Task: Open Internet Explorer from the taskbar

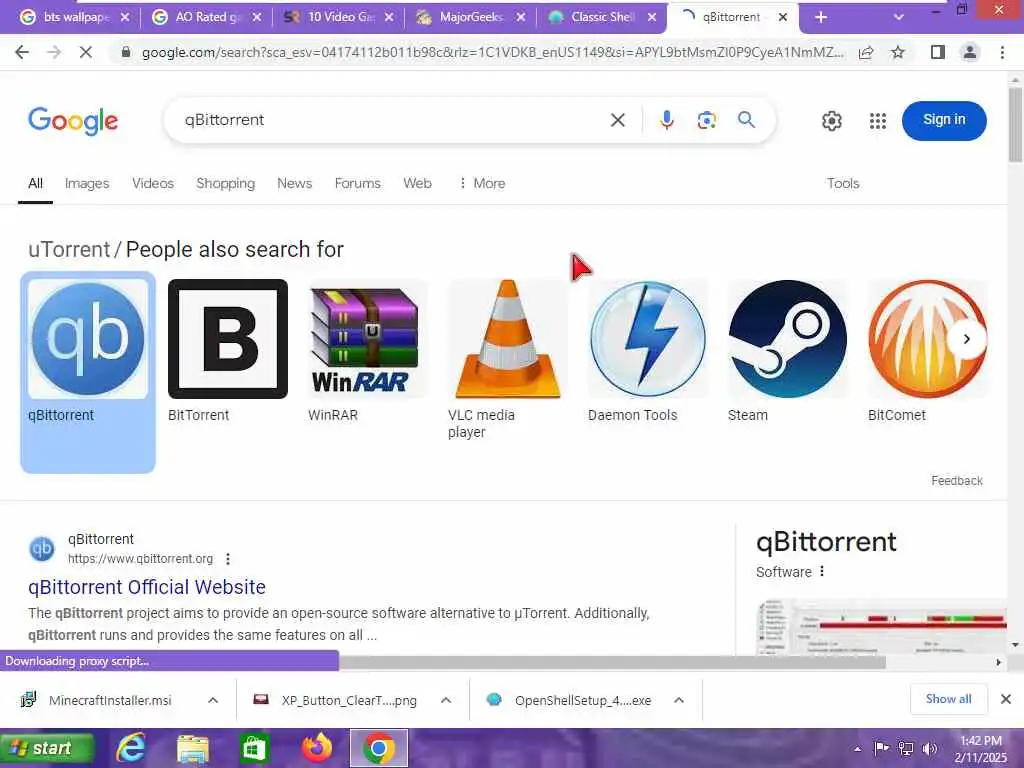Action: coord(131,748)
